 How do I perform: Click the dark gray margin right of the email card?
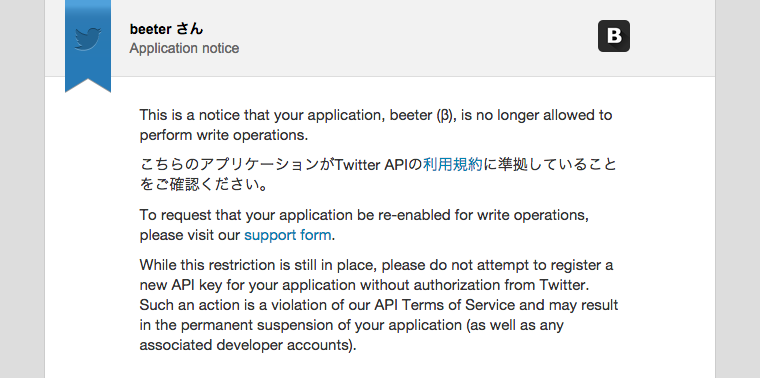738,189
